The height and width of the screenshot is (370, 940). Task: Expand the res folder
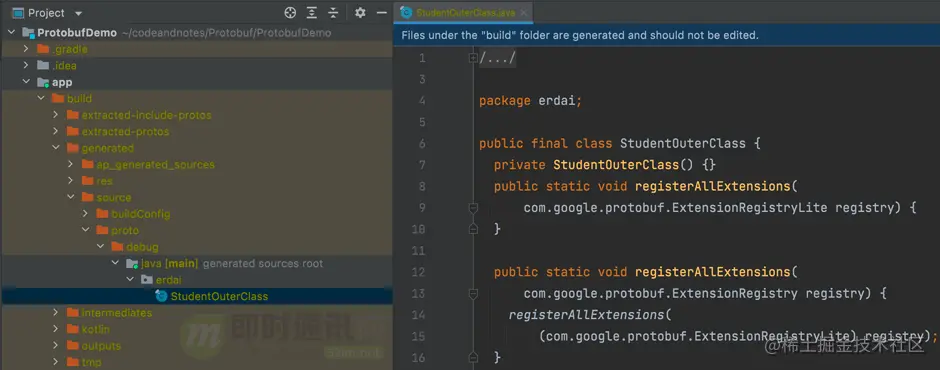71,181
